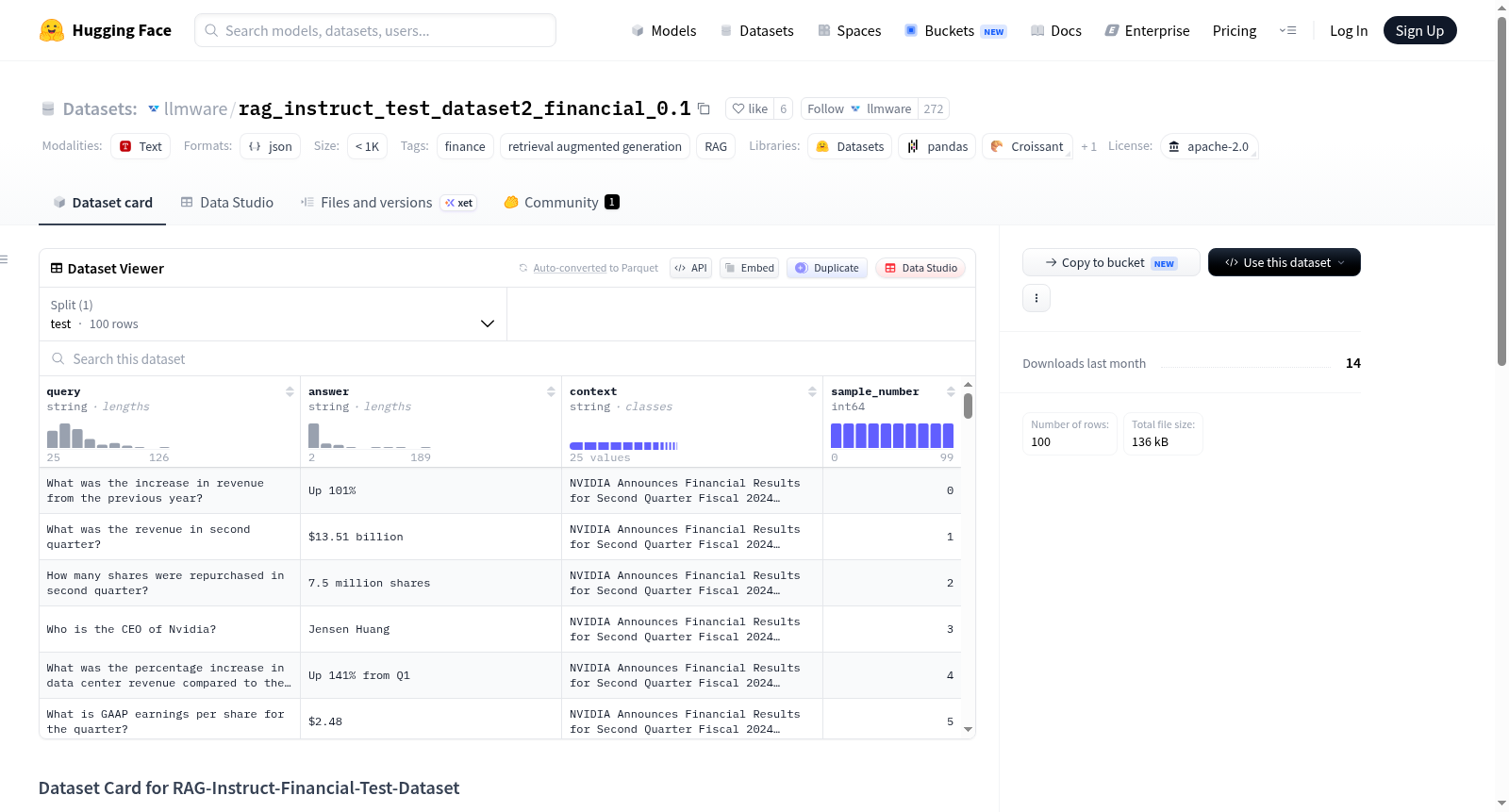The height and width of the screenshot is (812, 1509).
Task: Sort the answer column
Action: 551,391
